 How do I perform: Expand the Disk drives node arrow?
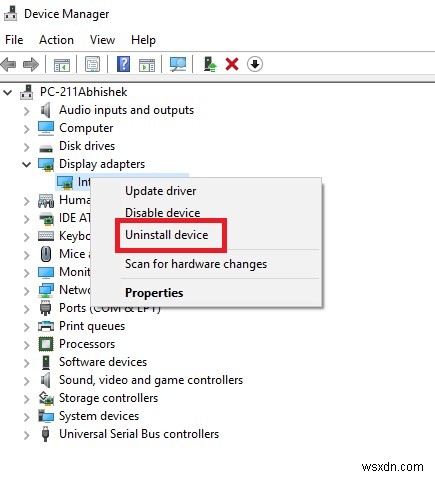coord(27,147)
